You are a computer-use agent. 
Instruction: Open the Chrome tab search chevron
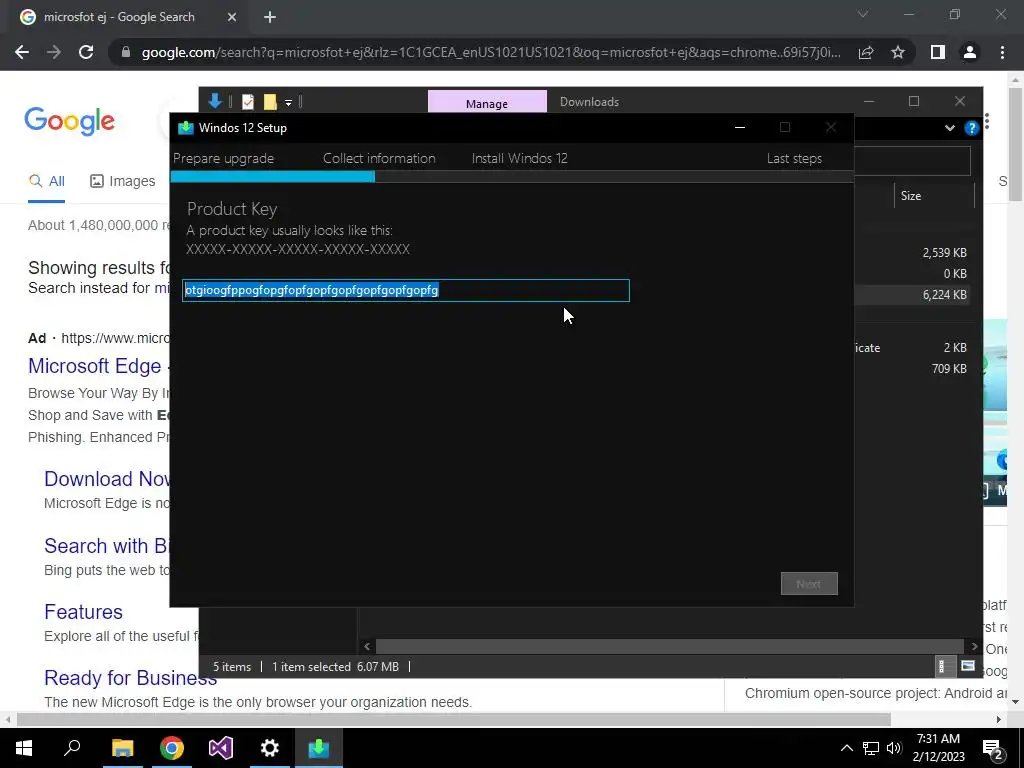tap(863, 14)
